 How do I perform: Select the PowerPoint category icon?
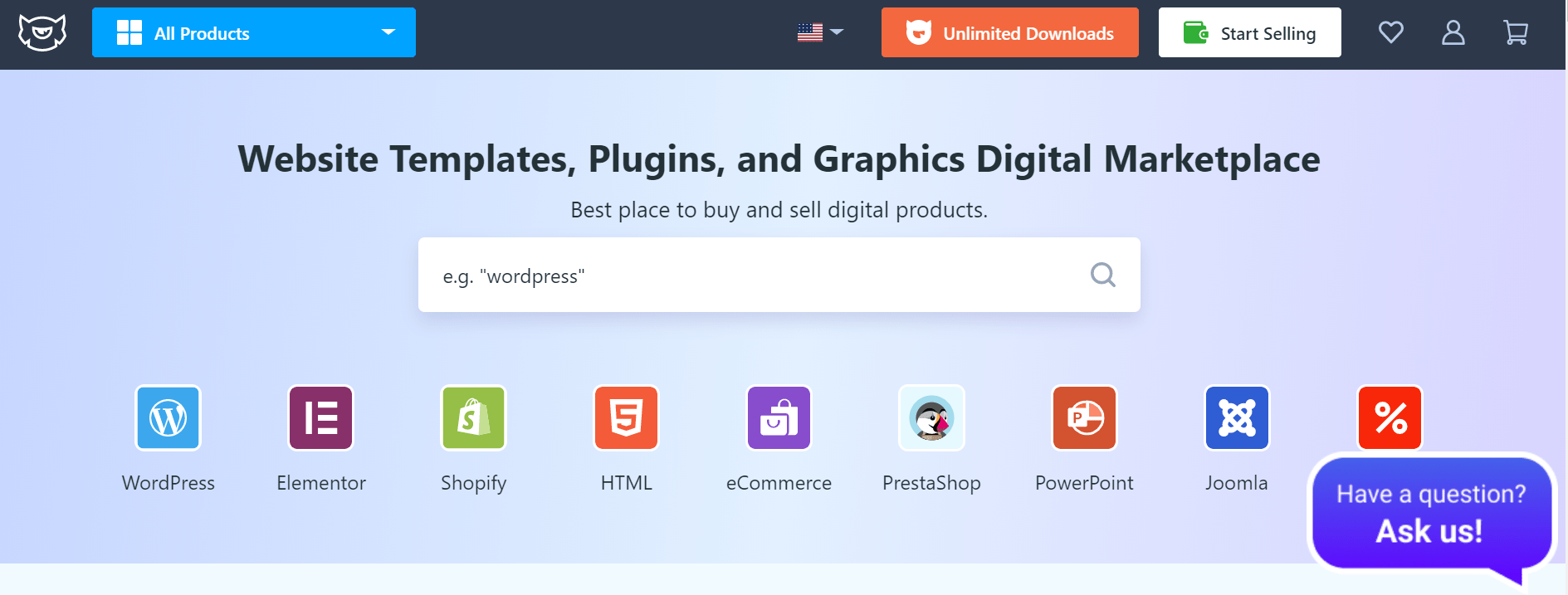(x=1084, y=417)
